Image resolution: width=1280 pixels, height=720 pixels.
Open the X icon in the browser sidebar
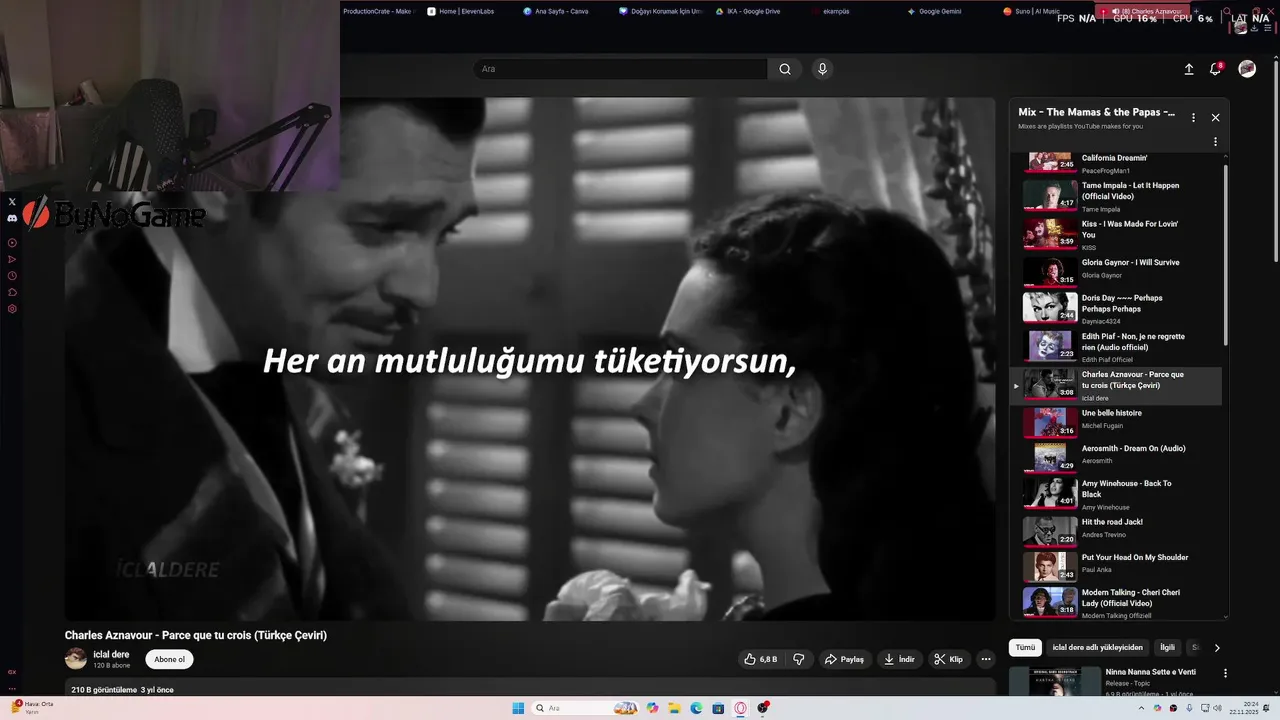coord(12,202)
